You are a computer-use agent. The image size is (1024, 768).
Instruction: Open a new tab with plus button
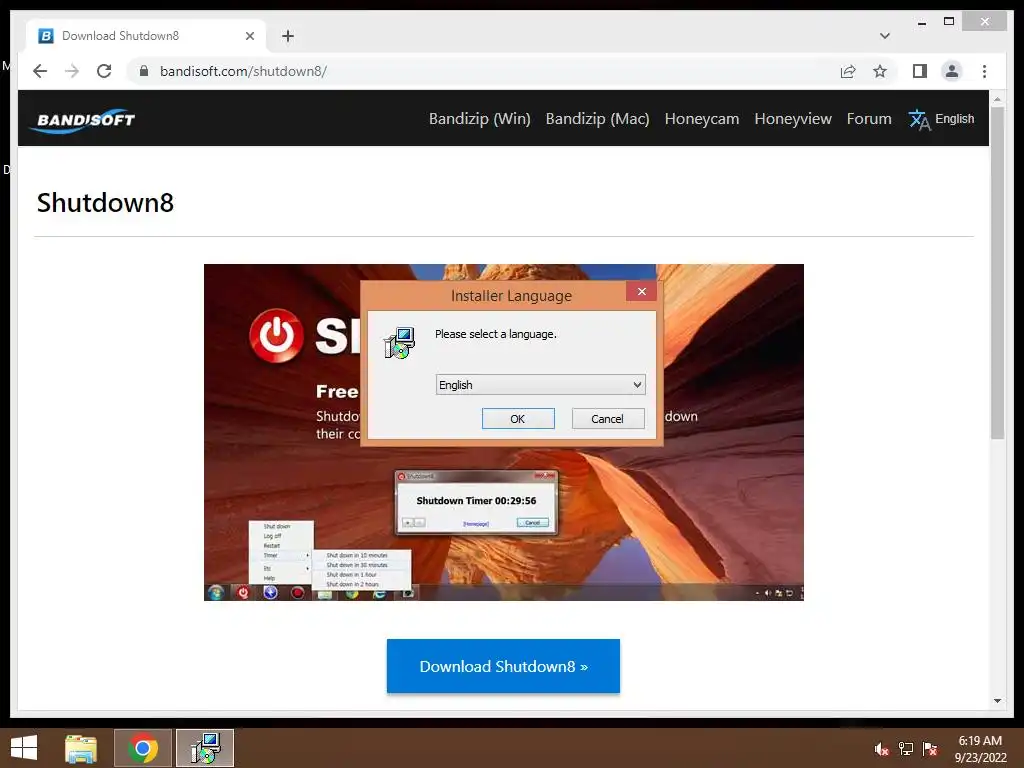pos(288,36)
